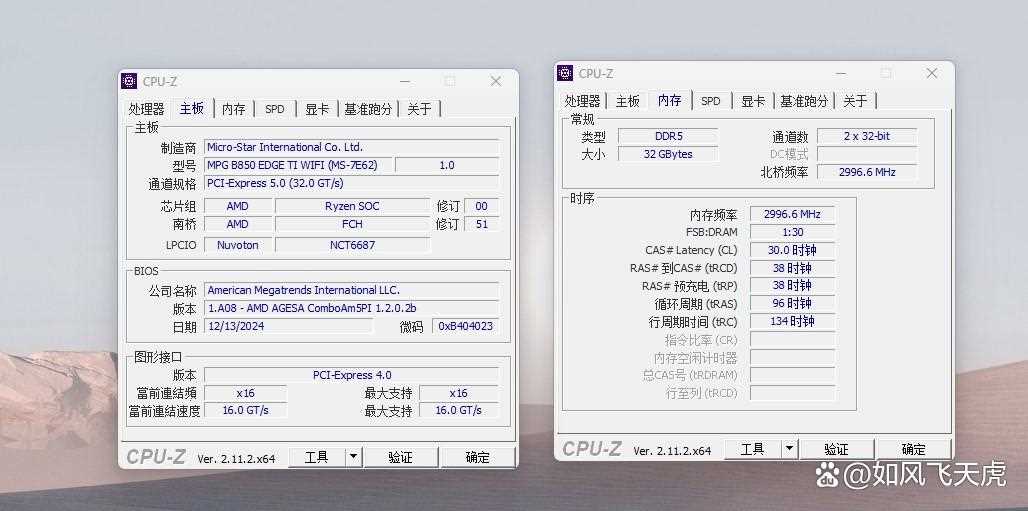Minimize the right CPU-Z window
This screenshot has width=1028, height=511.
841,73
